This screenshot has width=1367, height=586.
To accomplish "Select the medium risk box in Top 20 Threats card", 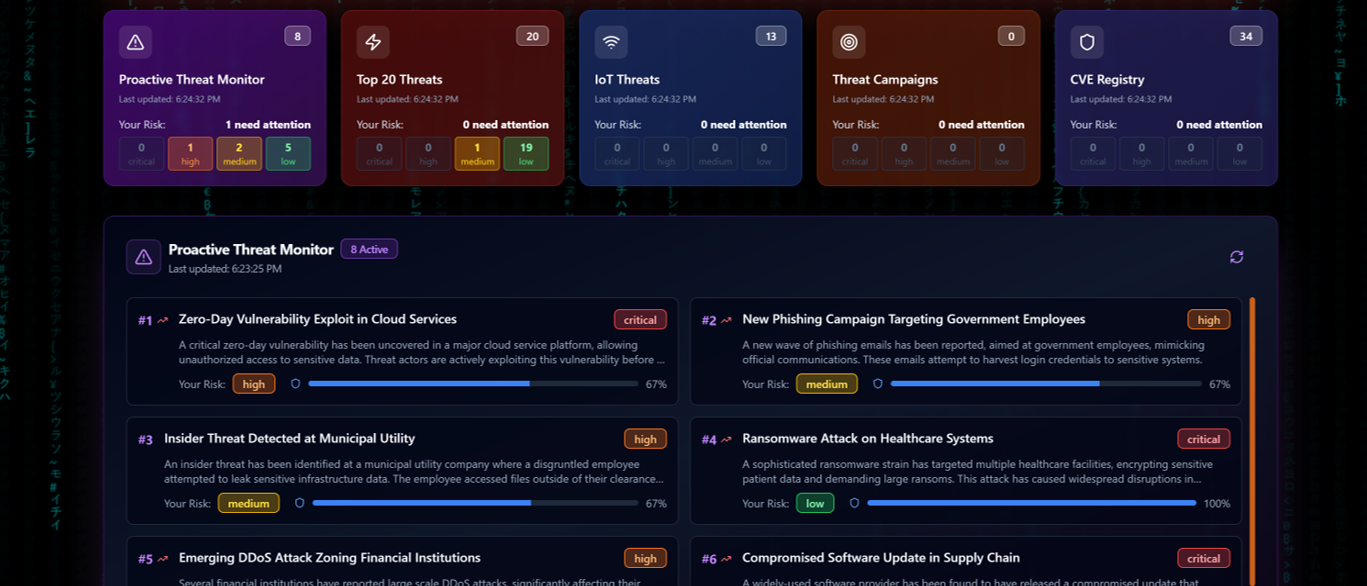I will (477, 154).
